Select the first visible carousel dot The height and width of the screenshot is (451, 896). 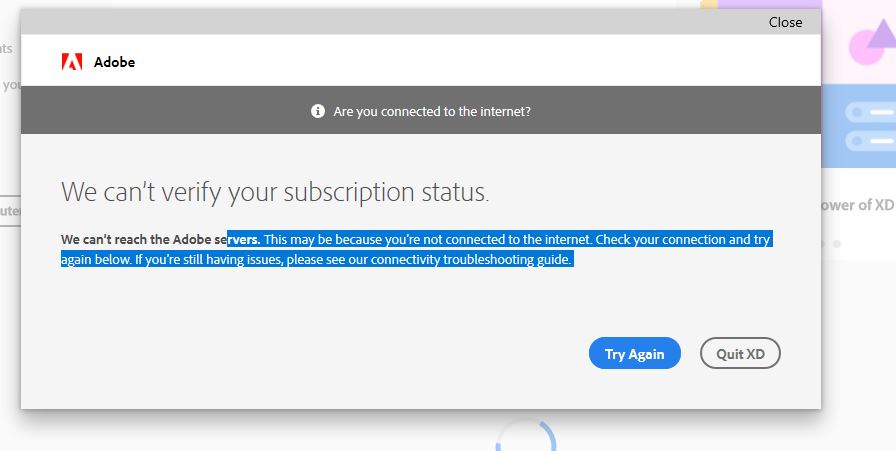(824, 243)
